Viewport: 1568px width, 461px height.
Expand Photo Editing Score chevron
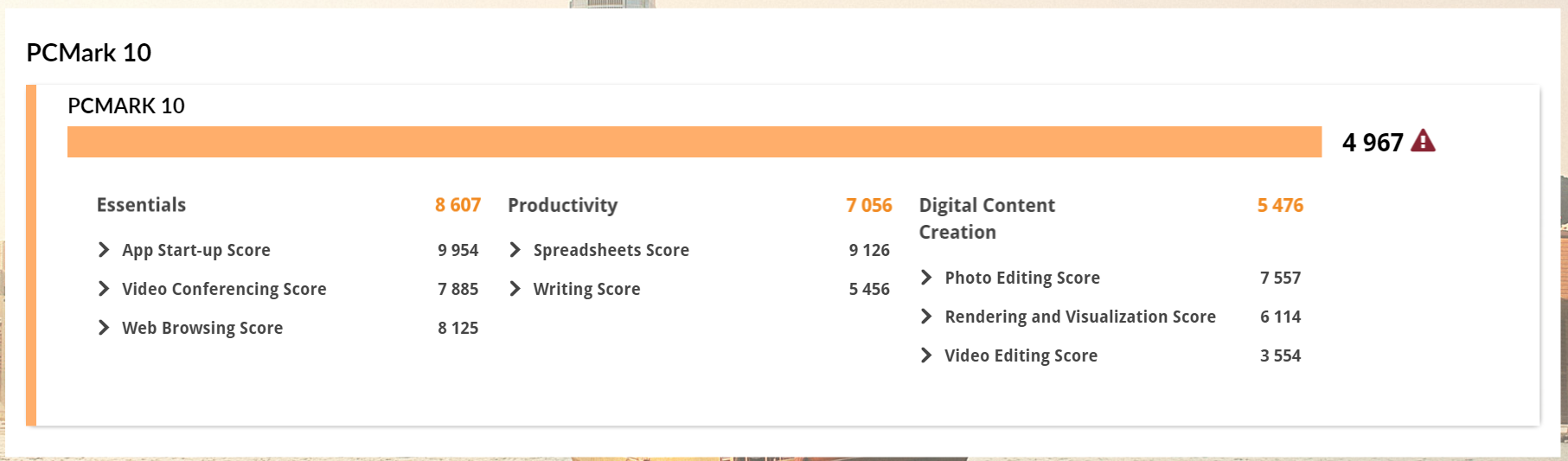pyautogui.click(x=926, y=278)
